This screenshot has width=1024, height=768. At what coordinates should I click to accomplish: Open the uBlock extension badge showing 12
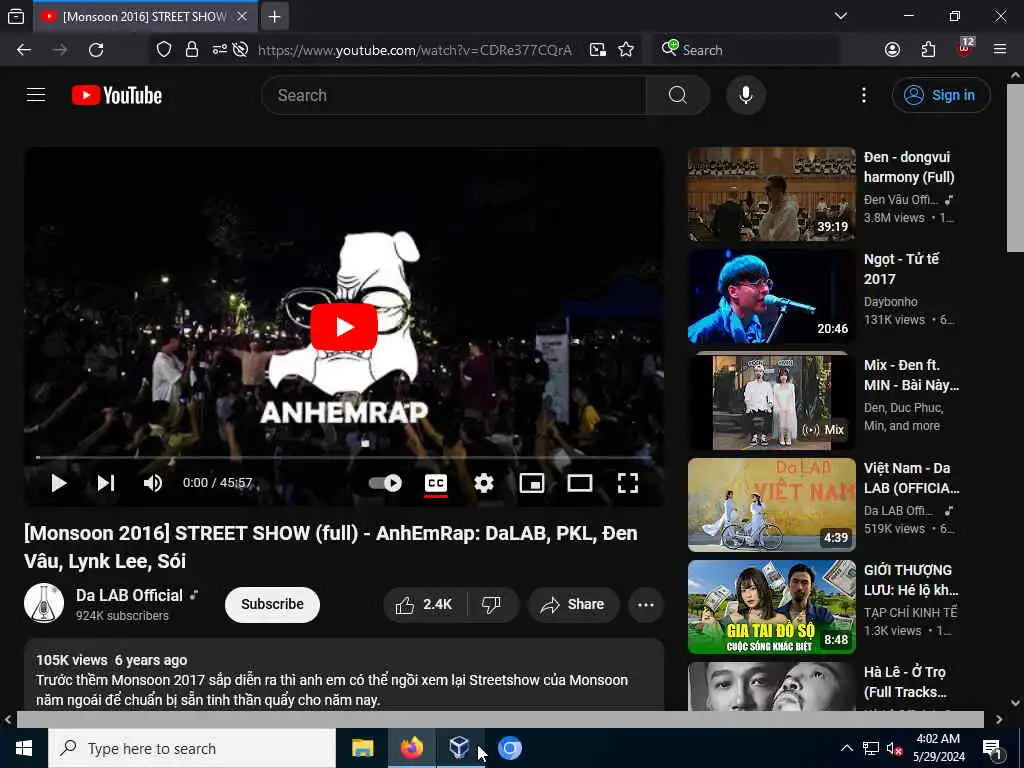965,48
